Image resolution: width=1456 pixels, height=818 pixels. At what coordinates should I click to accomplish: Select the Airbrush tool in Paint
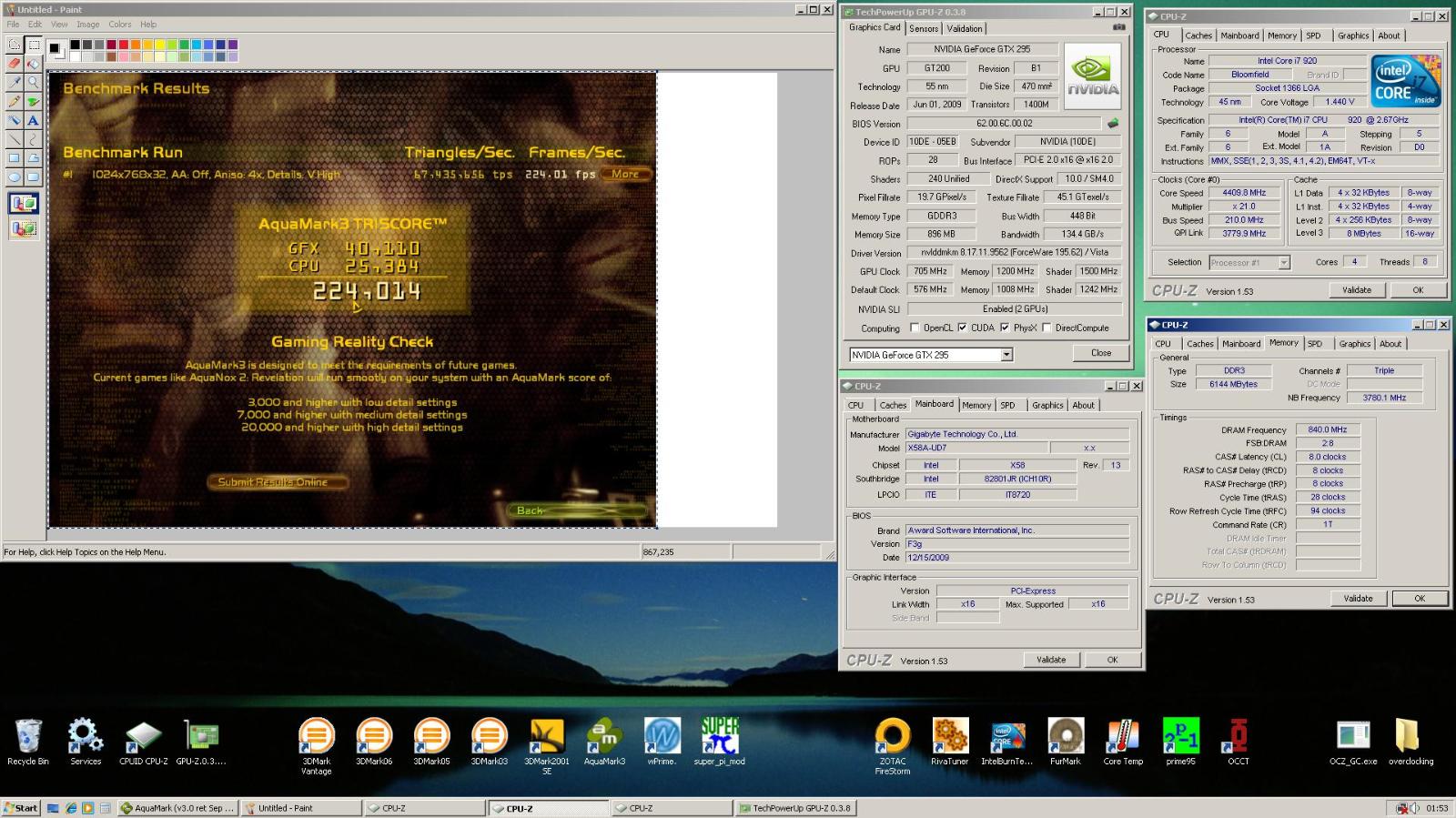point(15,120)
